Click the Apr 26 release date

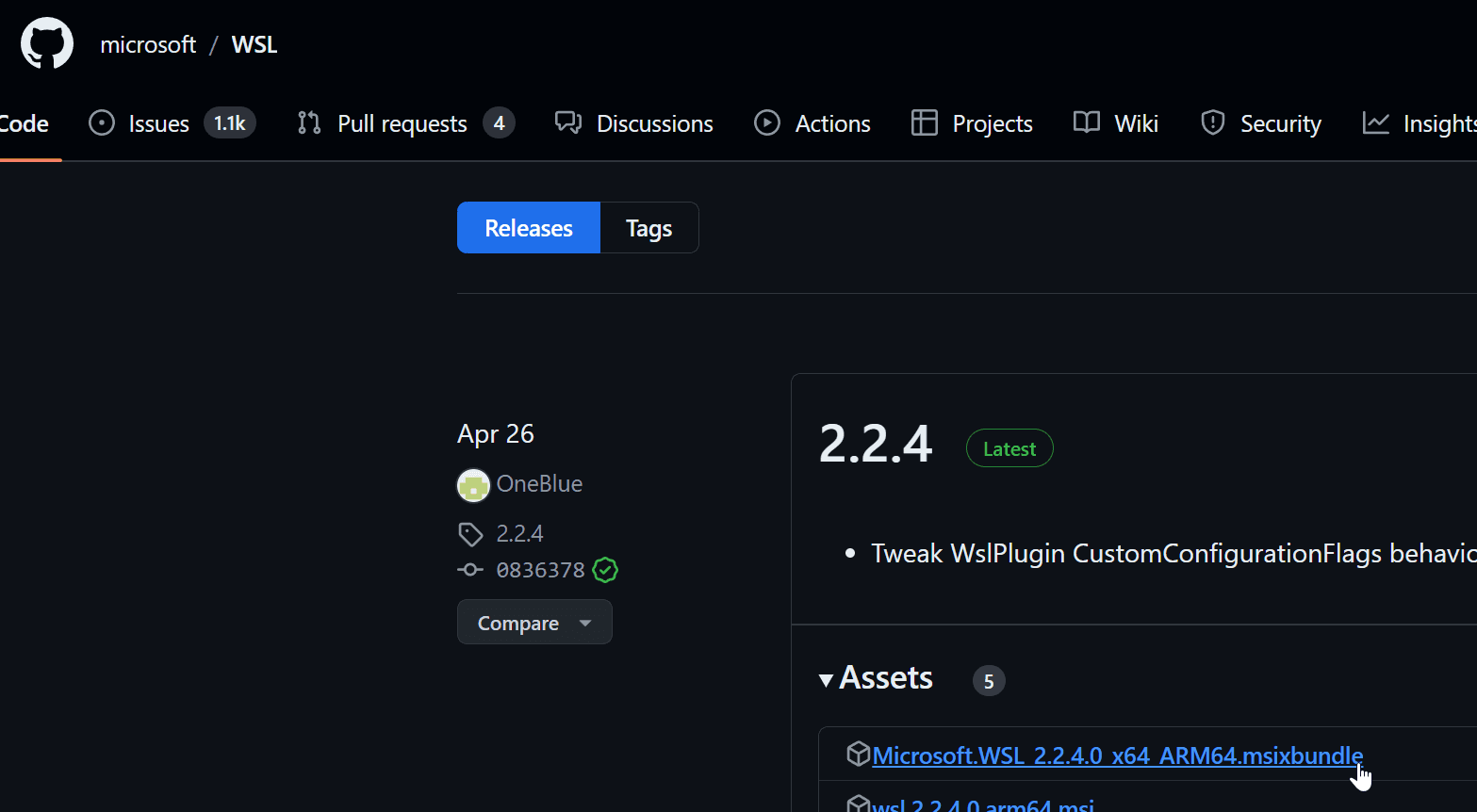point(496,433)
